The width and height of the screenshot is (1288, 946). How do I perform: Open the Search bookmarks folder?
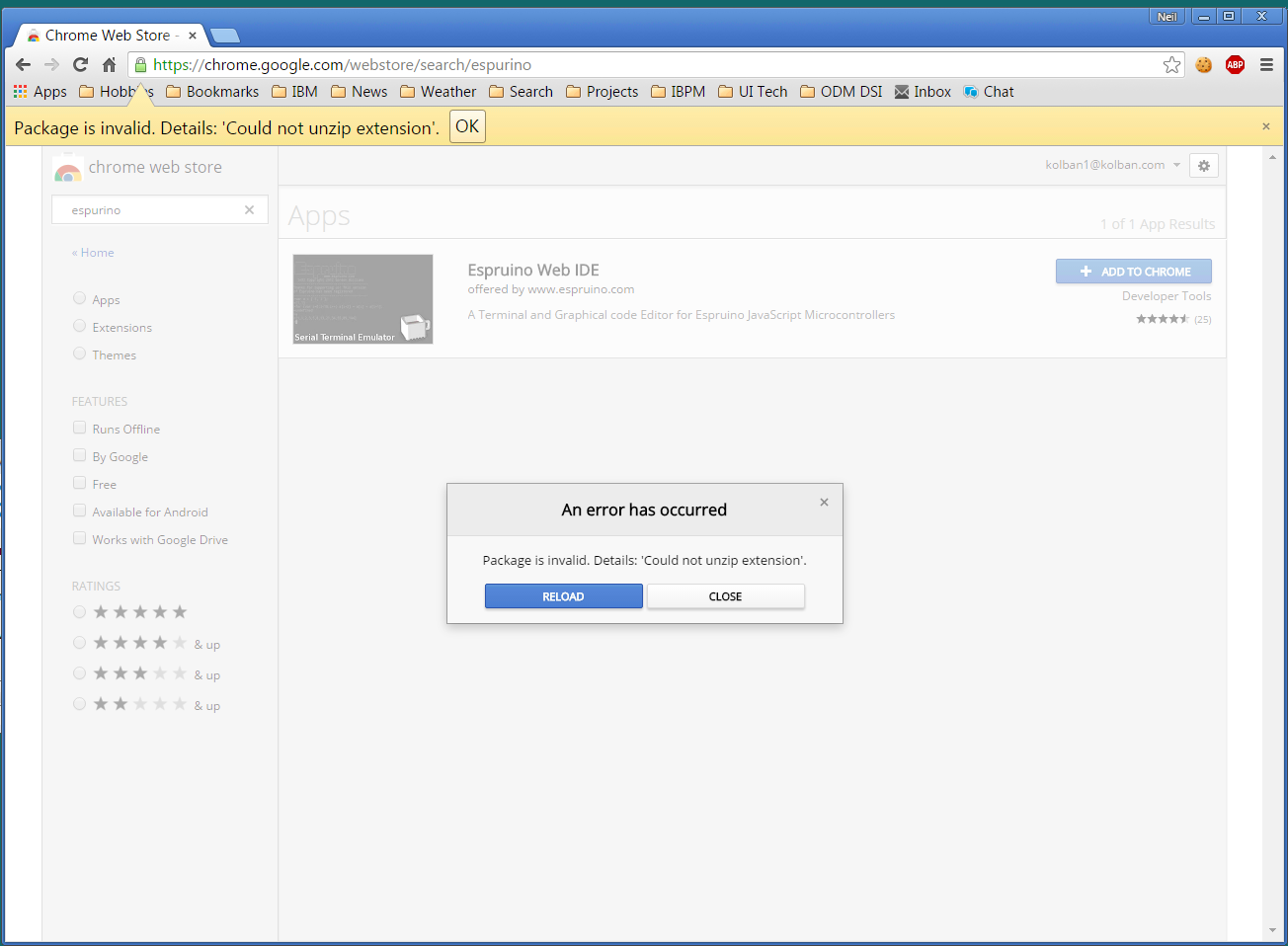(x=521, y=92)
